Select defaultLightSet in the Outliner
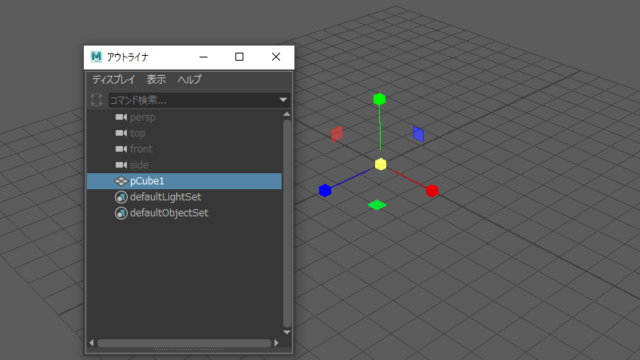Screen dimensions: 640x360 pos(184,197)
